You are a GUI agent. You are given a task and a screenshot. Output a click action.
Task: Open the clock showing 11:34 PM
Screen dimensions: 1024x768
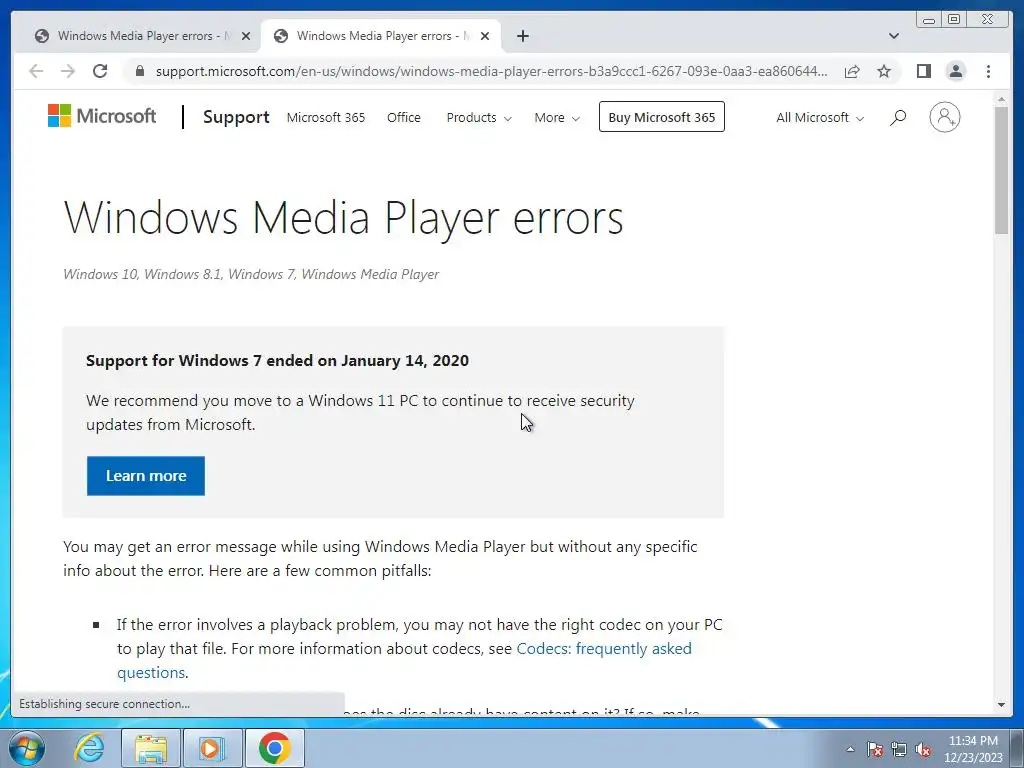(x=973, y=749)
